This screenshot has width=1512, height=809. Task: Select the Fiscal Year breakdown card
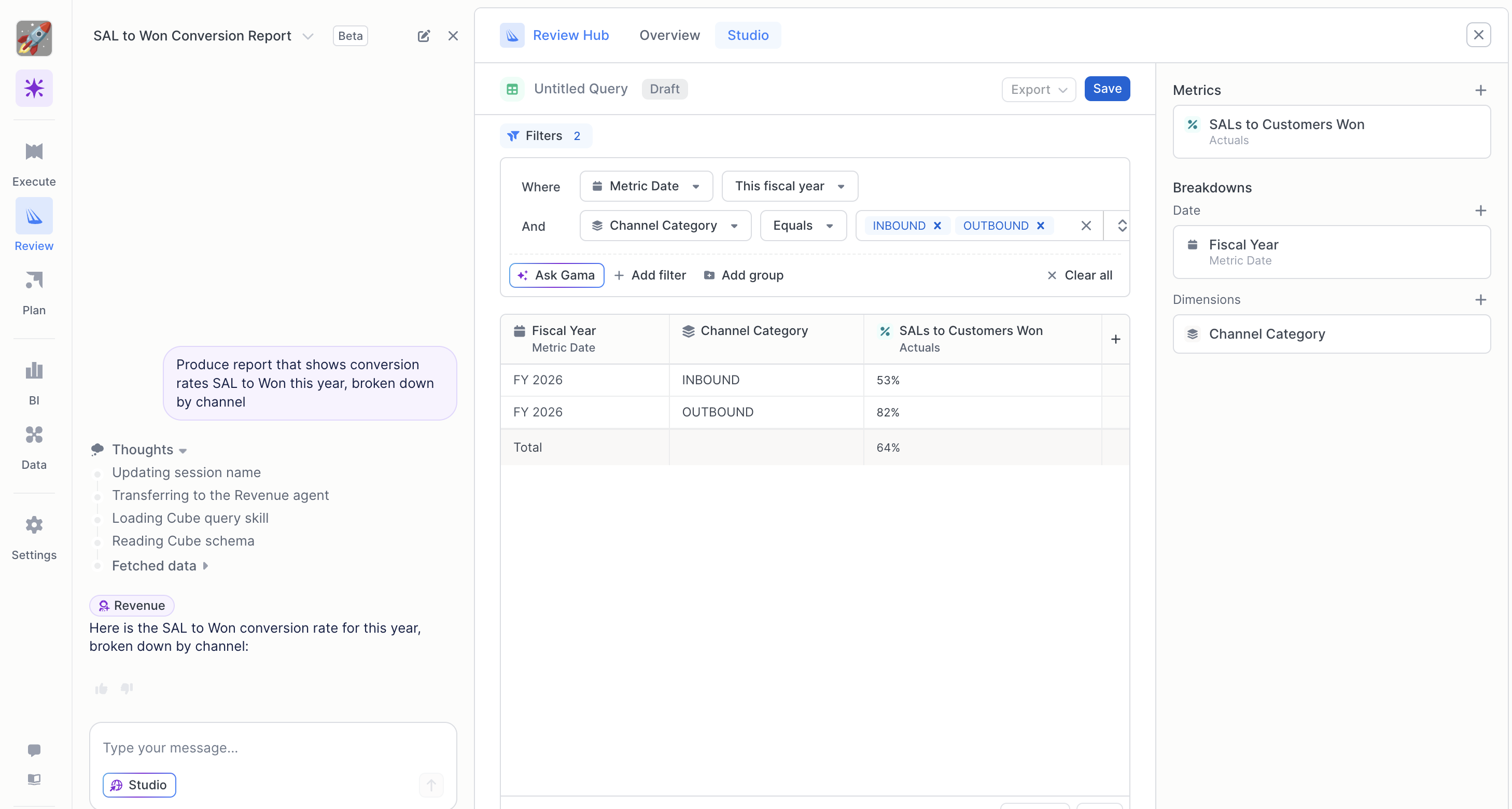tap(1331, 252)
